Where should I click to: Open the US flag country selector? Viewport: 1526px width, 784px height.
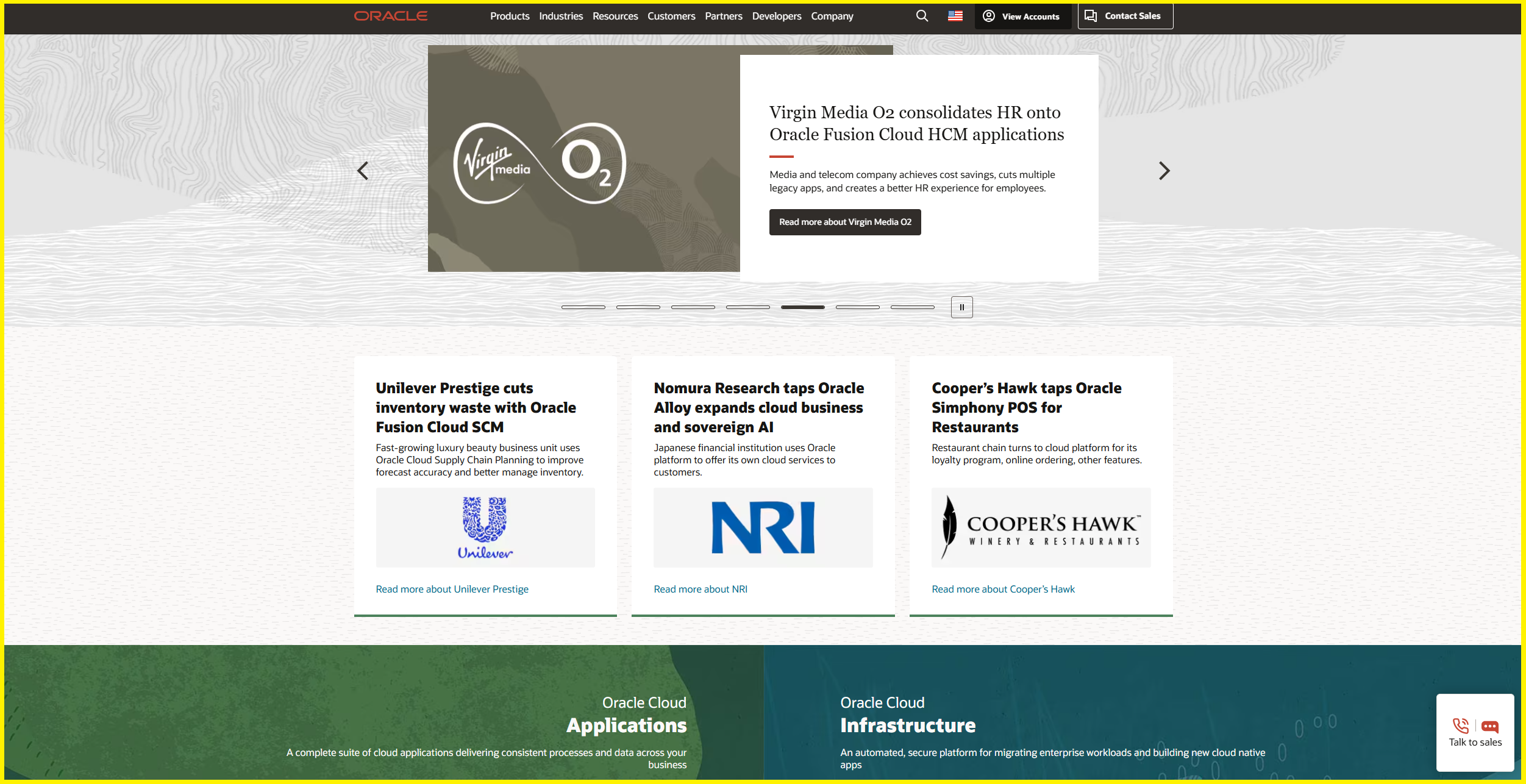pos(955,16)
